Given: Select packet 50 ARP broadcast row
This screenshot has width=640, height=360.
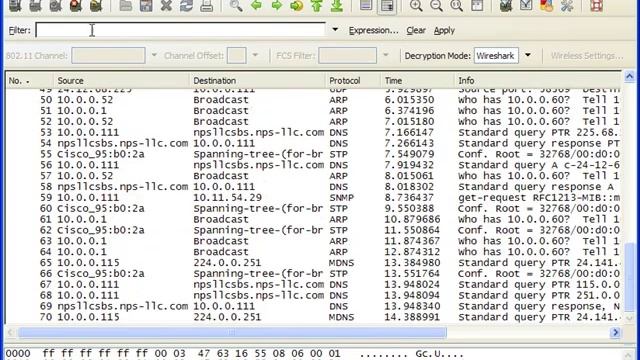Looking at the screenshot, I should click(313, 100).
